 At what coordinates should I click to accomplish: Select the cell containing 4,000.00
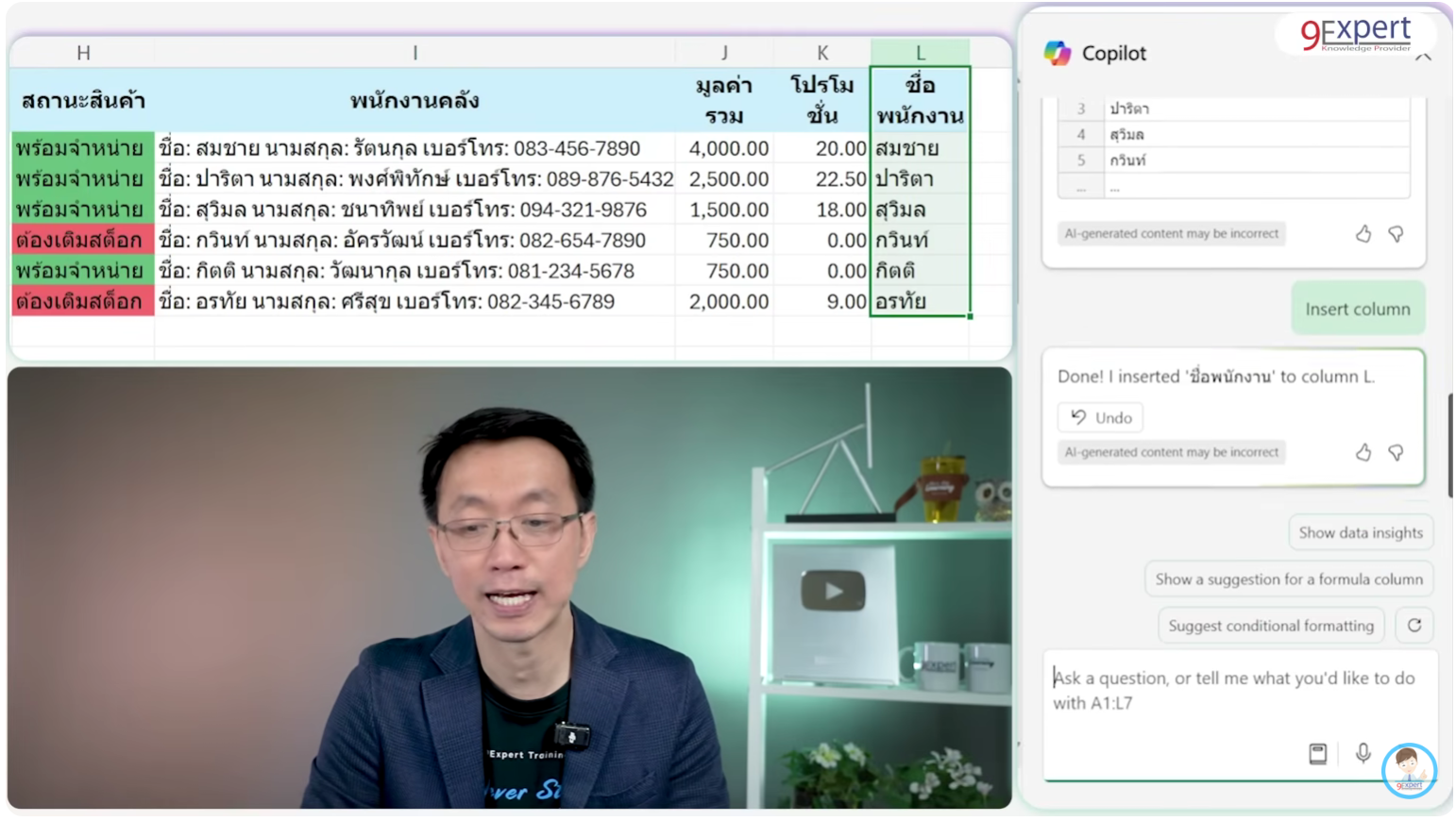click(725, 148)
